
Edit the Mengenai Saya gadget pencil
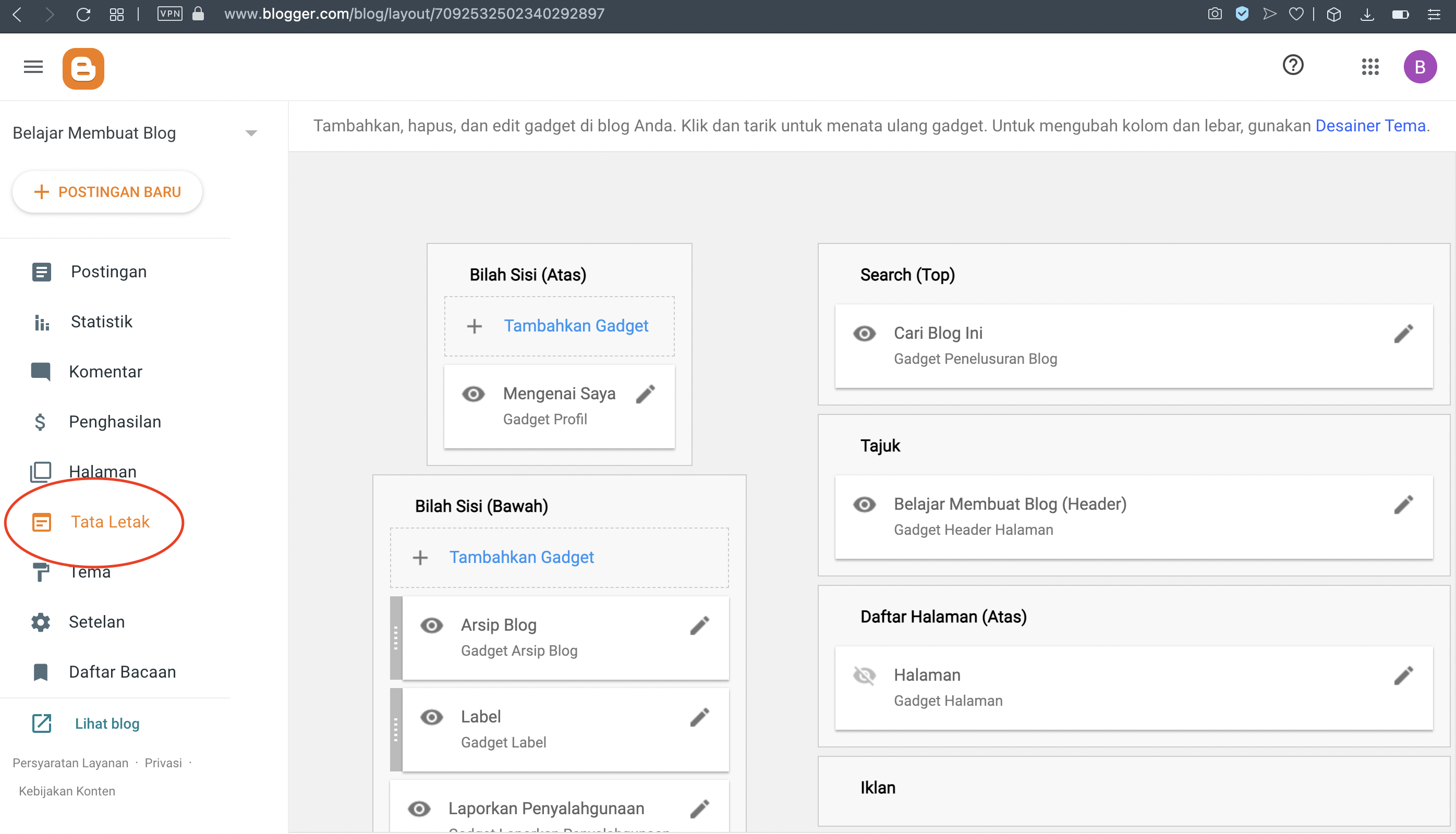(645, 394)
